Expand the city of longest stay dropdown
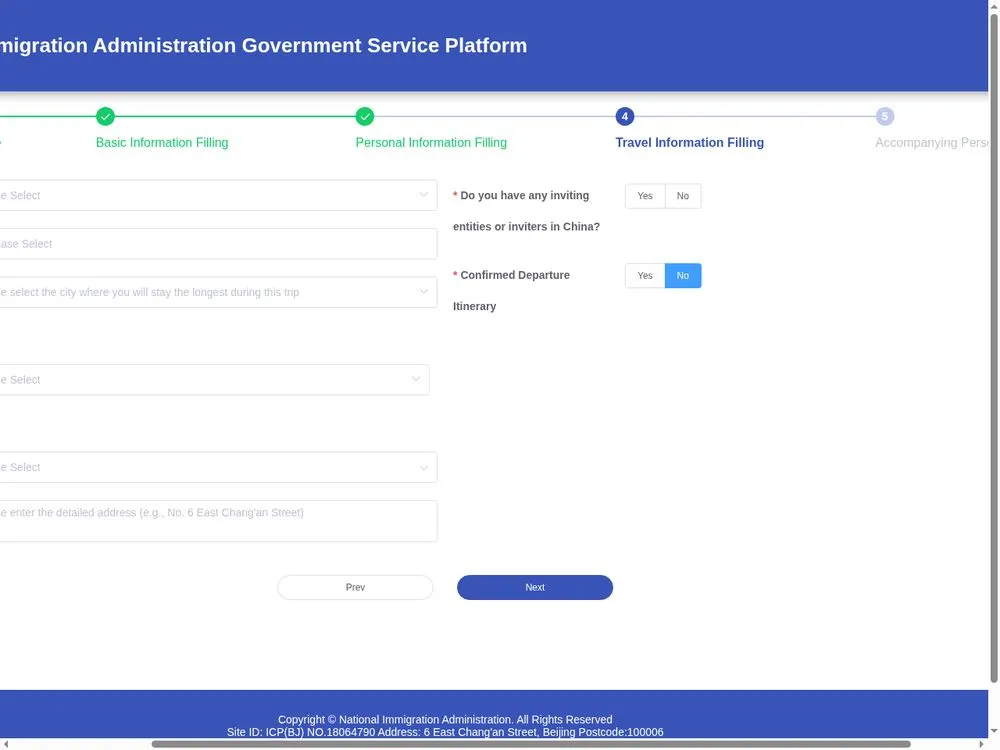The width and height of the screenshot is (1000, 750). pos(218,292)
